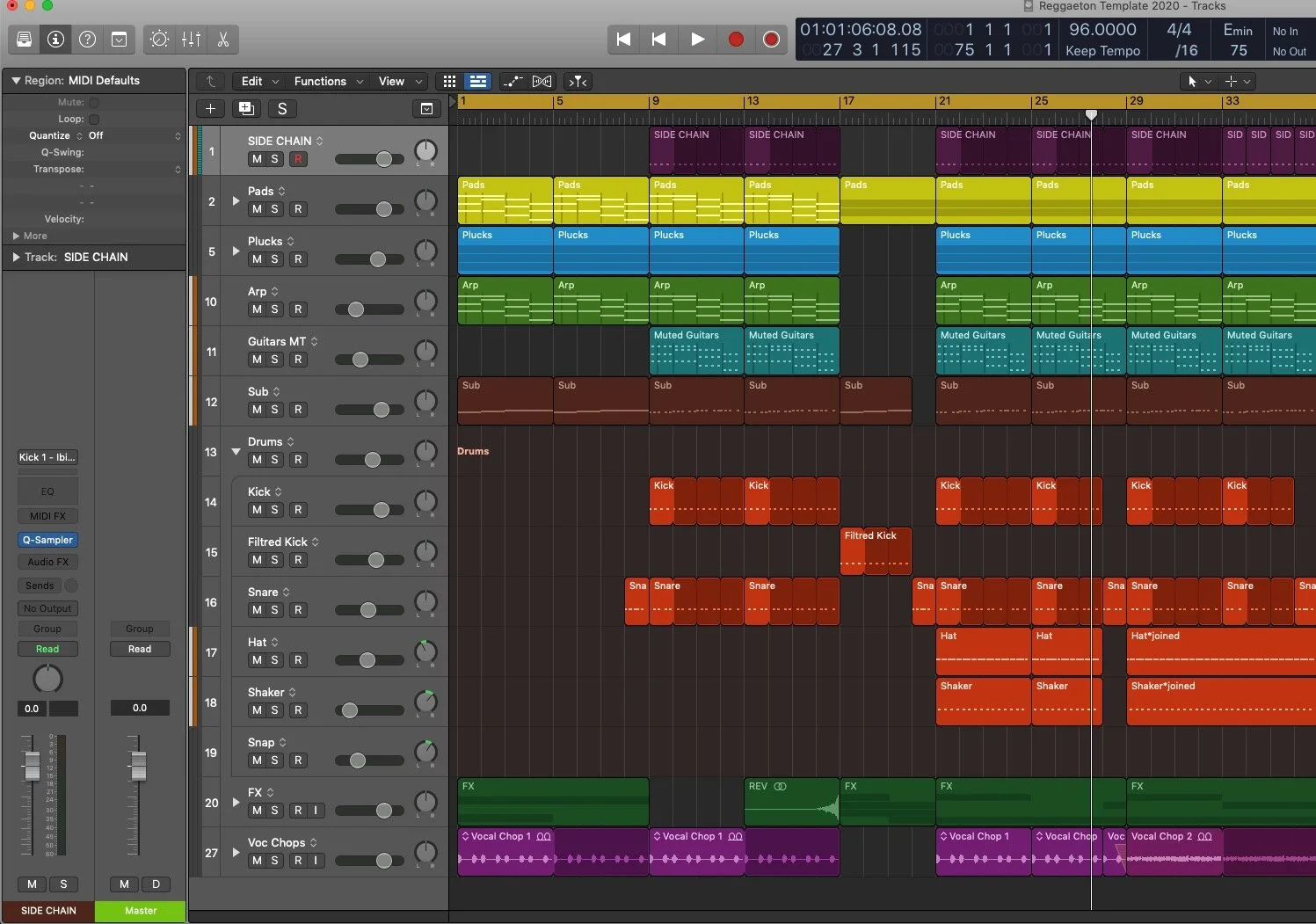Screen dimensions: 1316x924
Task: Click the Duplicate Track icon
Action: pos(246,109)
